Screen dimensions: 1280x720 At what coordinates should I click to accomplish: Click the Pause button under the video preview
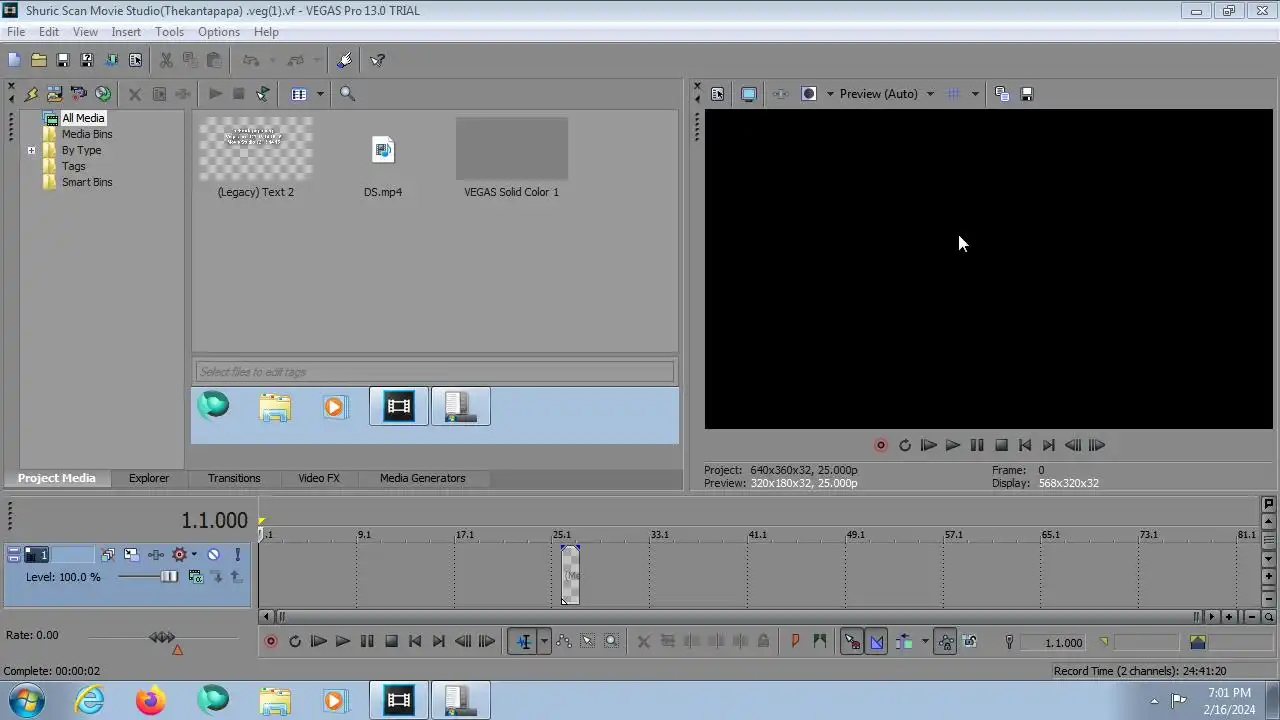[977, 446]
